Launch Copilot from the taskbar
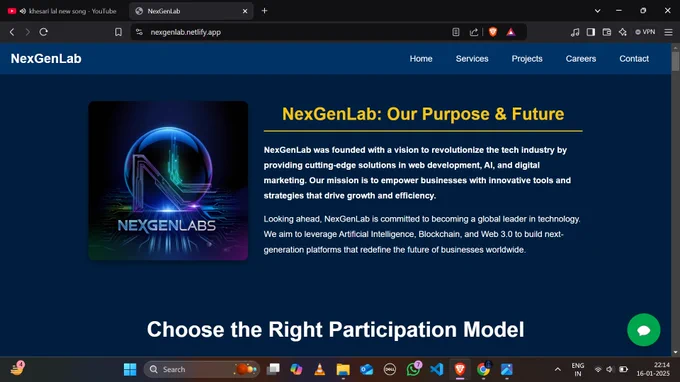The height and width of the screenshot is (382, 680). [297, 369]
